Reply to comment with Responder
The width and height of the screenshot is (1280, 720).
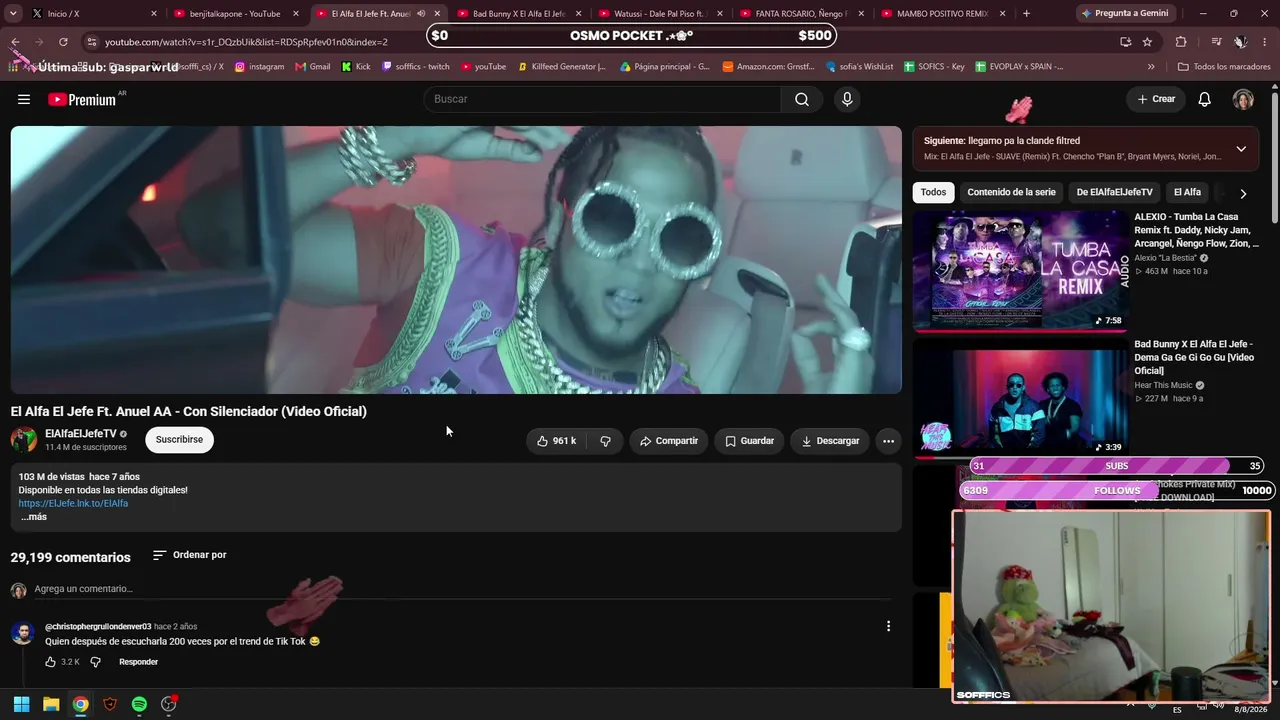(x=138, y=662)
